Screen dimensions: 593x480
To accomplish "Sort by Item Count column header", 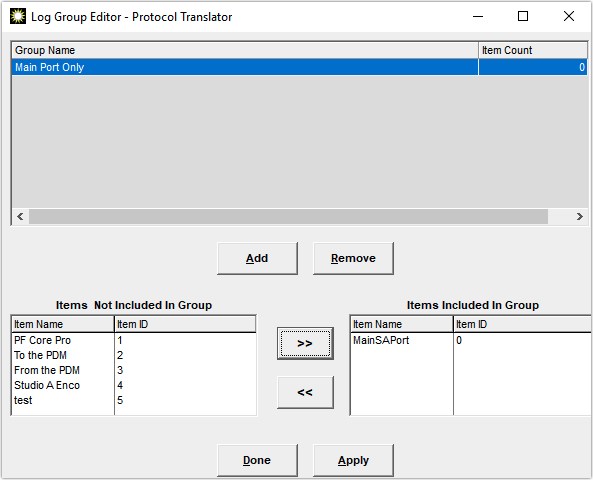I will pos(533,50).
